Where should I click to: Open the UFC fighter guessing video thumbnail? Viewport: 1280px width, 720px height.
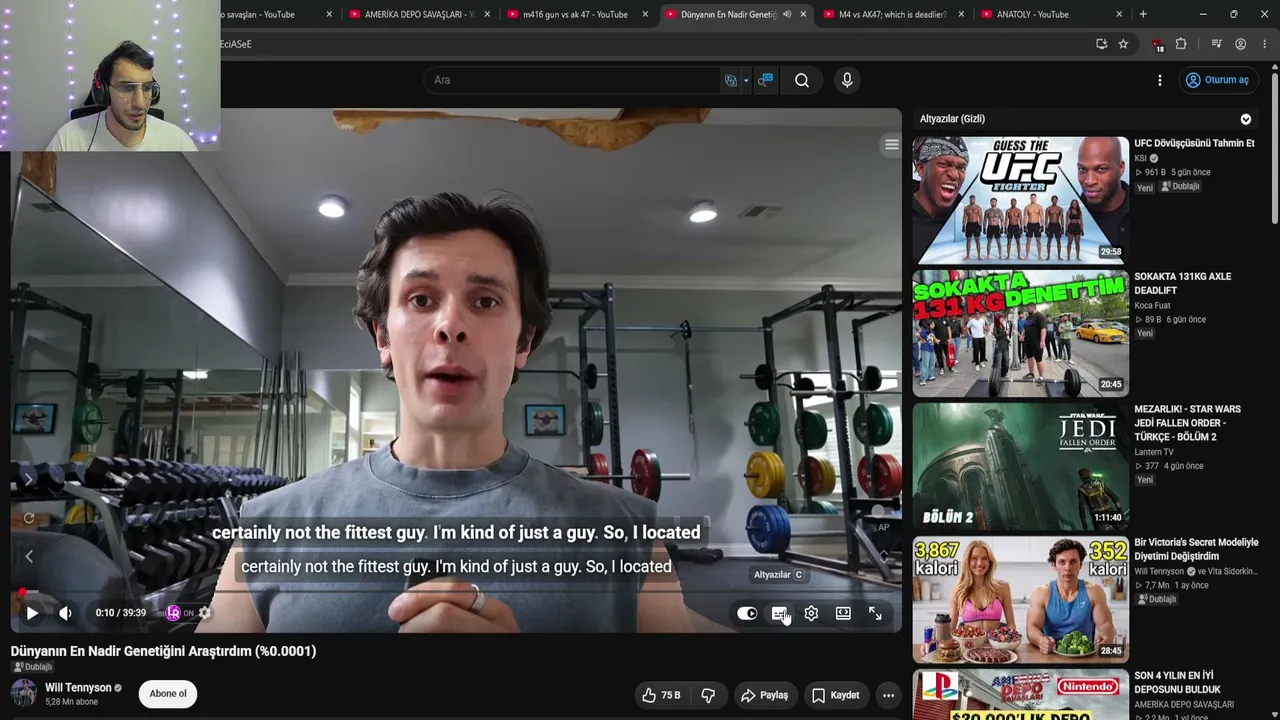(1020, 198)
